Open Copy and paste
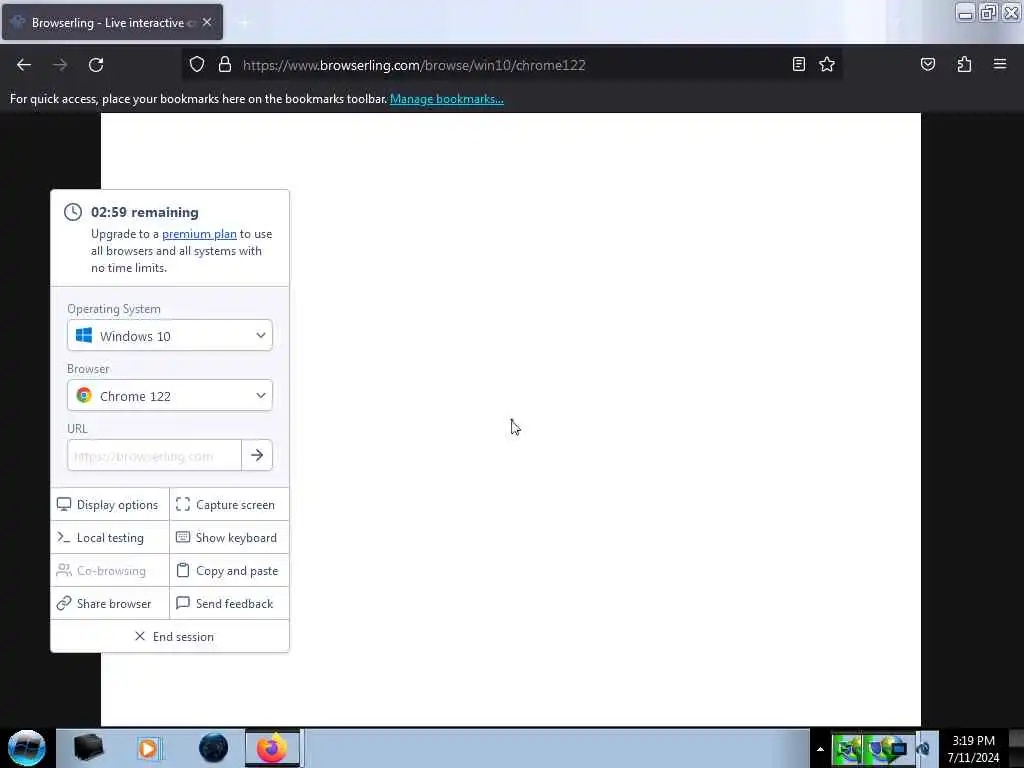This screenshot has width=1024, height=768. [229, 571]
